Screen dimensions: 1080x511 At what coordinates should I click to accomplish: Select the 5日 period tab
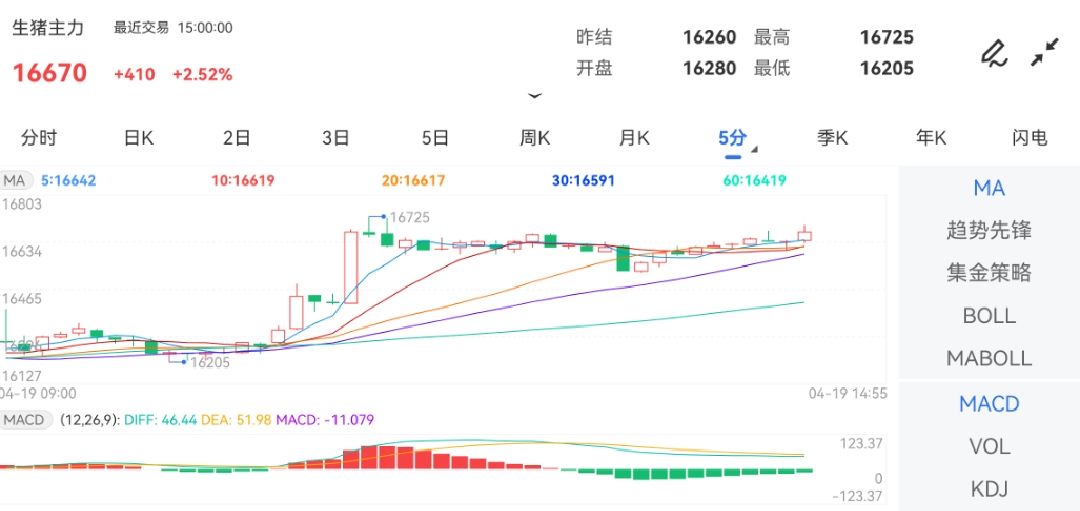pyautogui.click(x=435, y=138)
